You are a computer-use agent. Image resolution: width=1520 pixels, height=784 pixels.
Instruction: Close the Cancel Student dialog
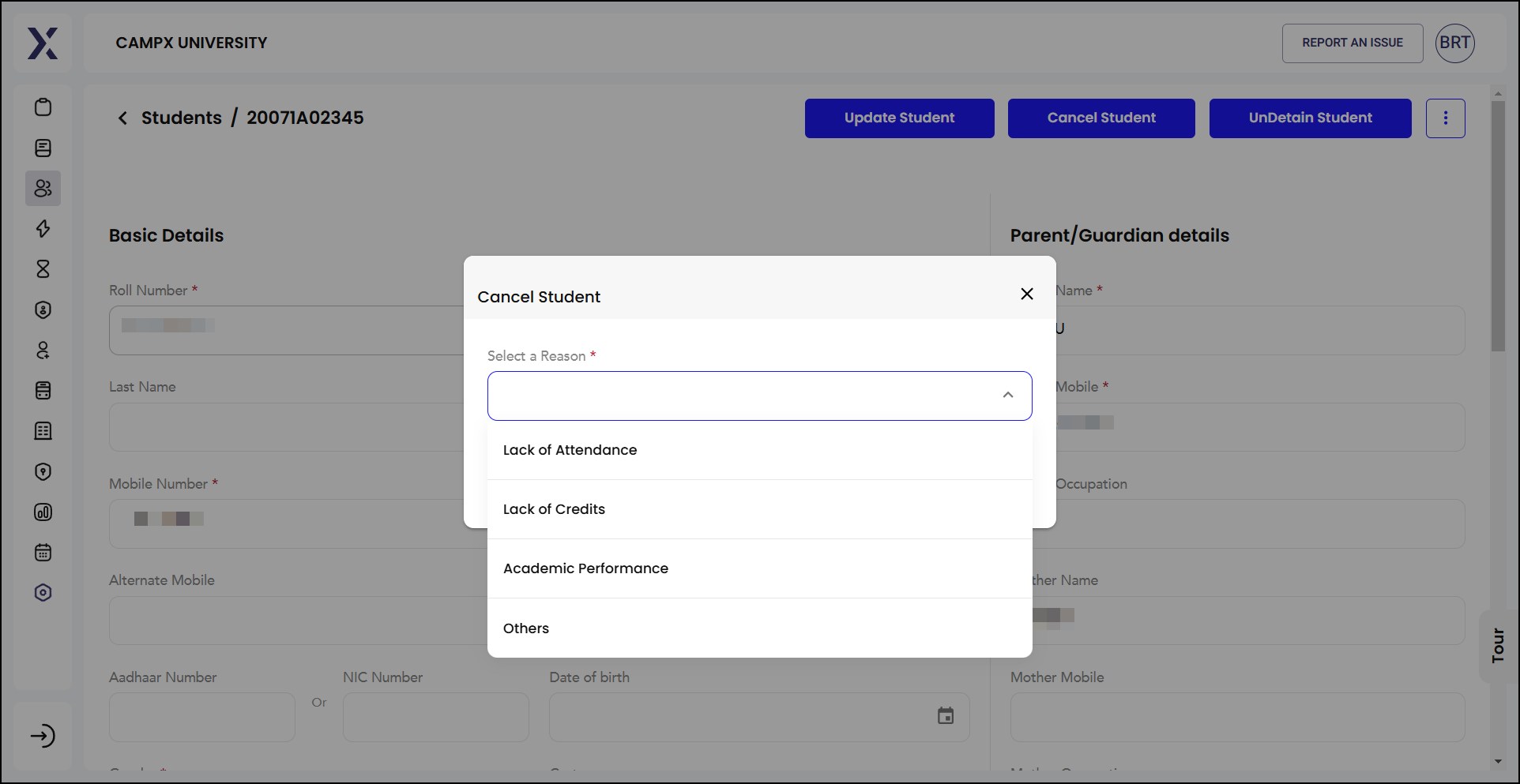[x=1027, y=294]
